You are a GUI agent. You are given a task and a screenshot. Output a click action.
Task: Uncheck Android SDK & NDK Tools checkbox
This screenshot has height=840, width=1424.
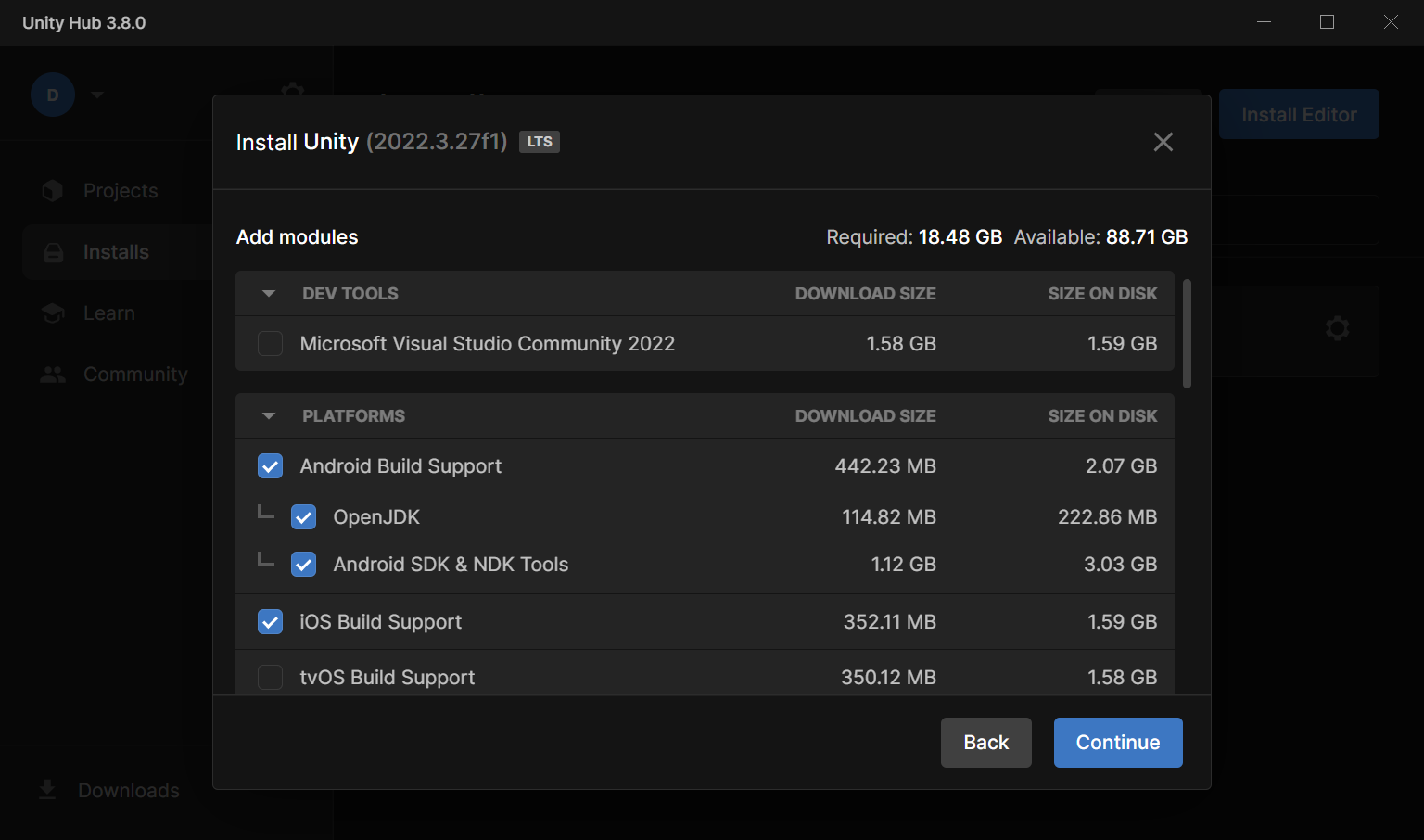point(303,565)
